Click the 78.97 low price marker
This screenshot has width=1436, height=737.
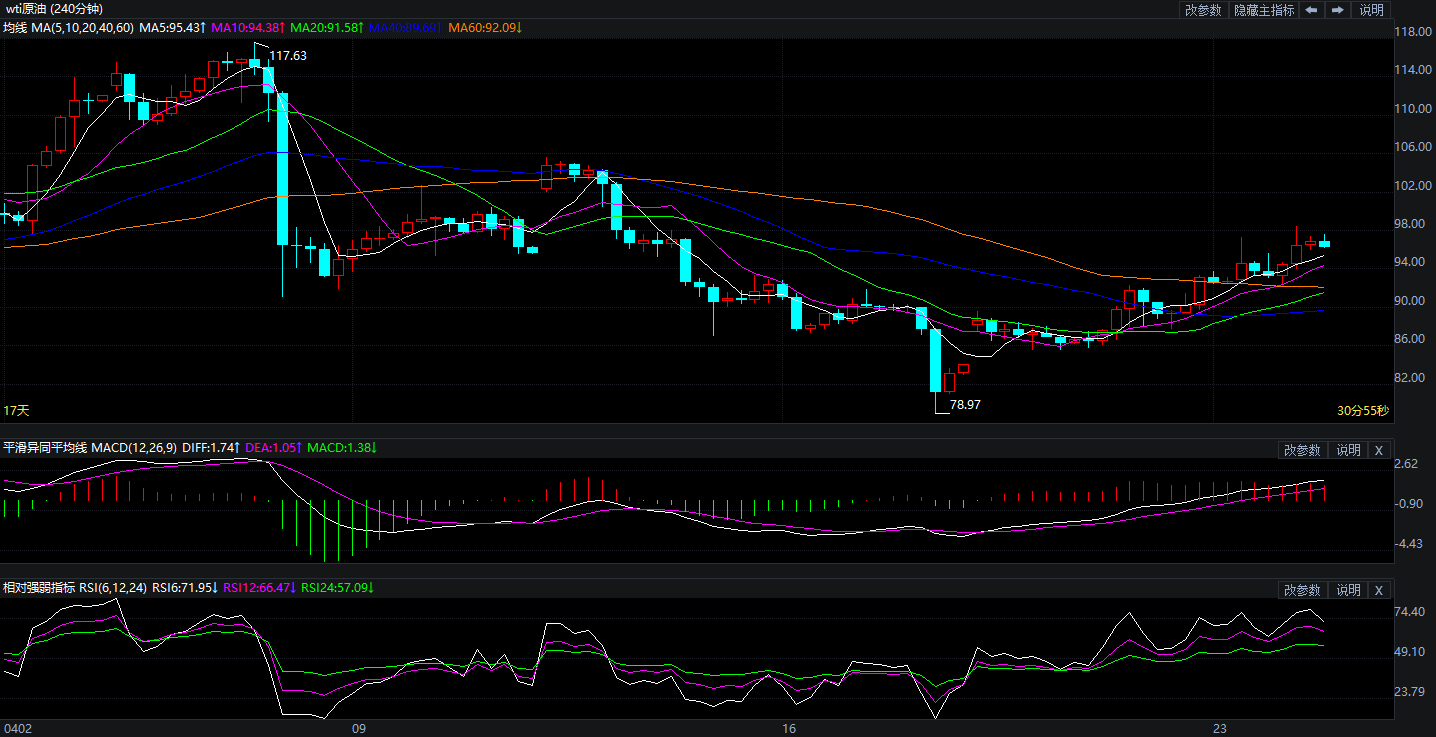pos(965,405)
